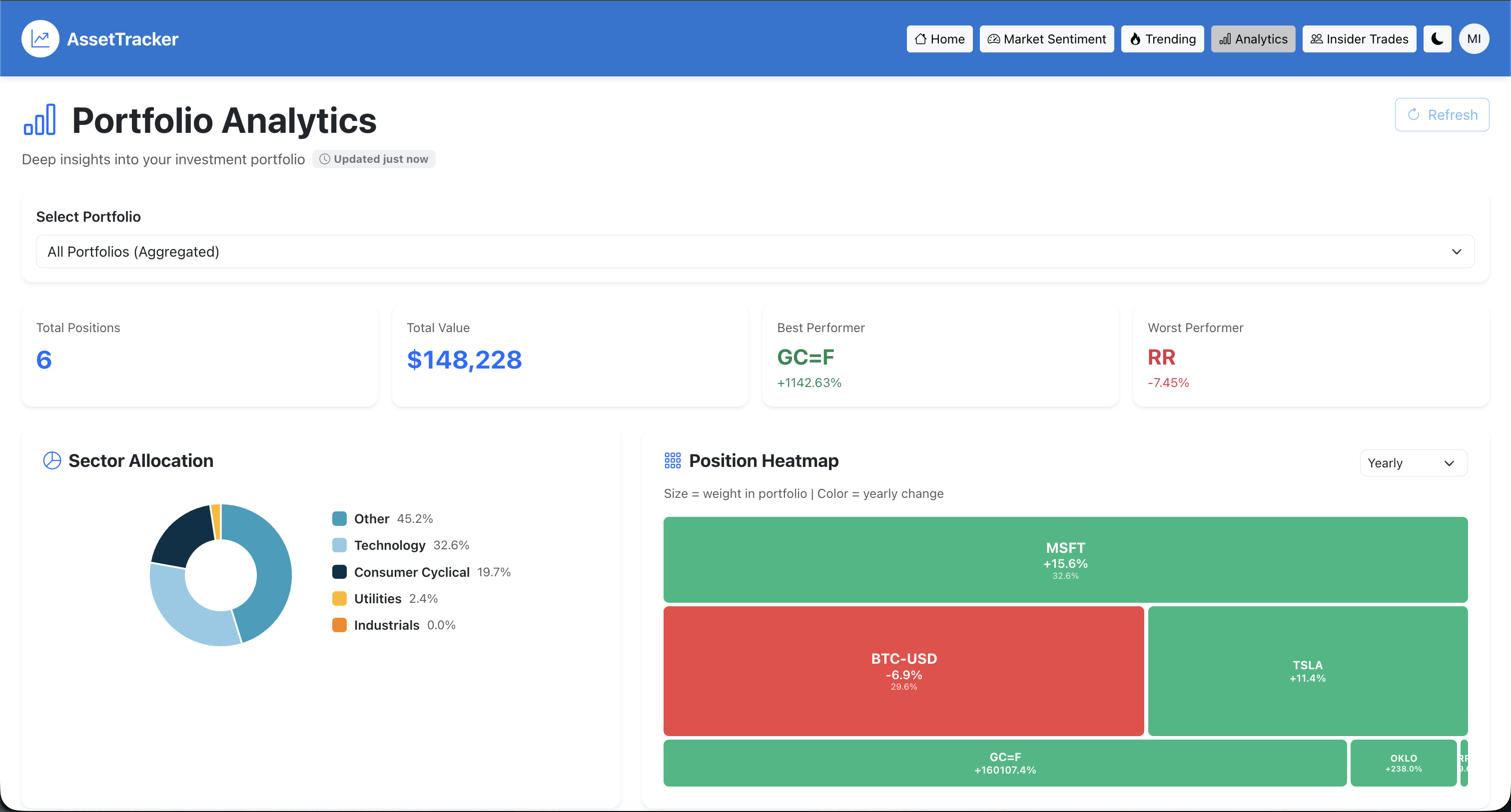1511x812 pixels.
Task: Click the grid icon beside Position Heatmap
Action: [673, 461]
